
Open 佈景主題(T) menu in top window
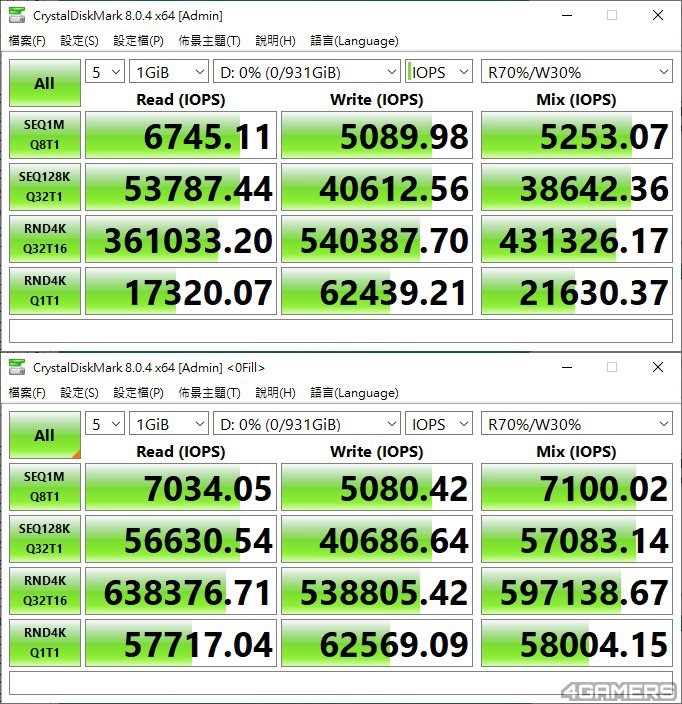coord(209,41)
